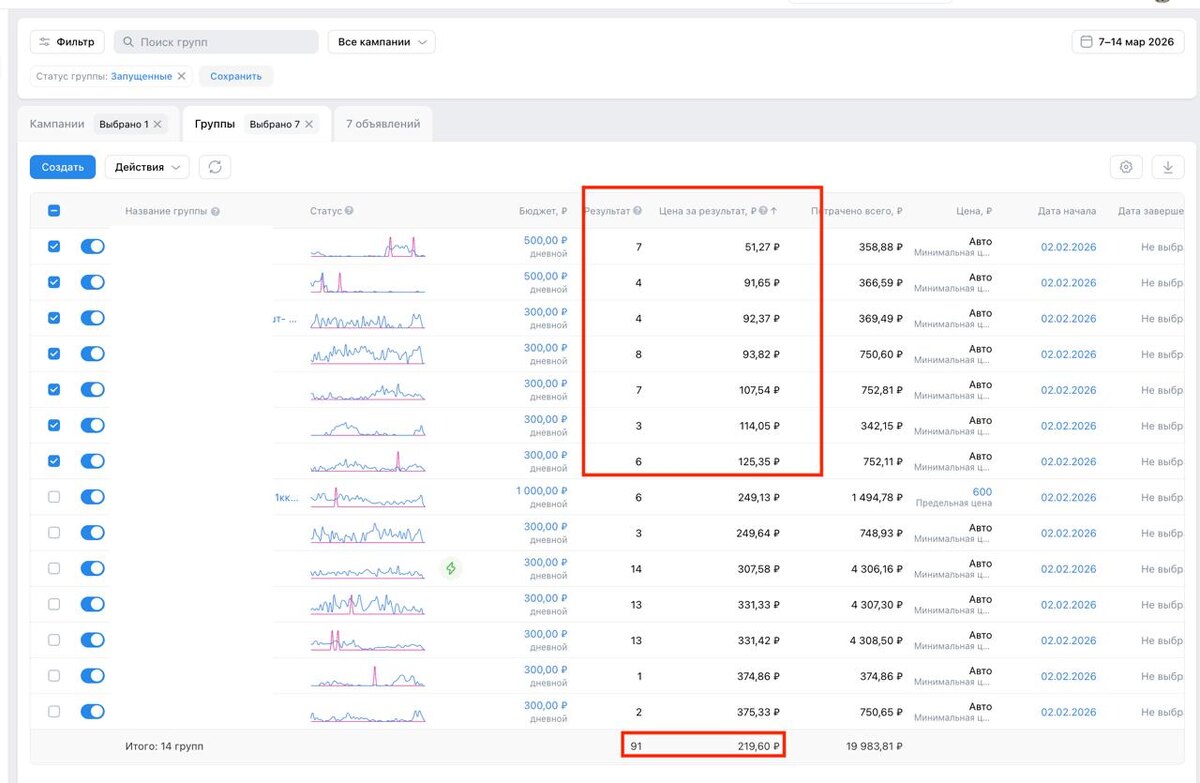Open the Действия dropdown
This screenshot has height=783, width=1200.
tap(147, 167)
